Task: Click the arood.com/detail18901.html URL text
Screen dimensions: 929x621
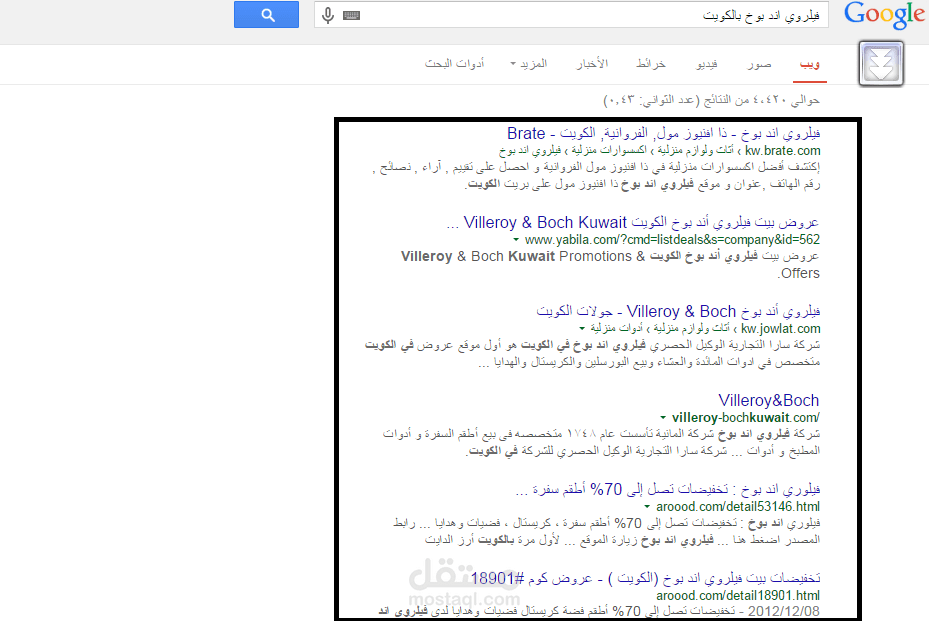Action: 738,595
